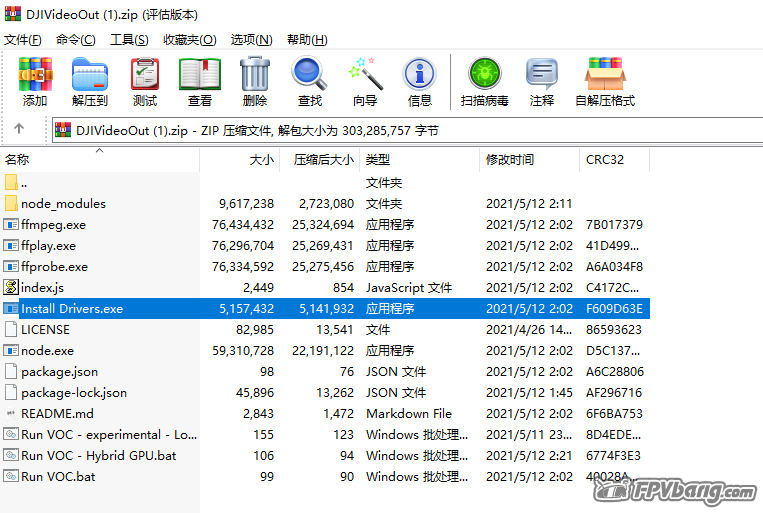
Task: Click the README.md file icon
Action: pos(11,413)
